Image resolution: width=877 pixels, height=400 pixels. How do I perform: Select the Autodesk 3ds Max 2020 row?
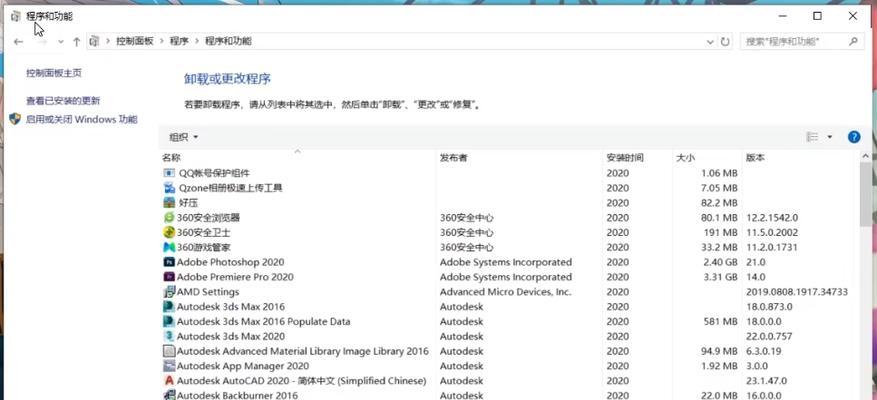509,336
